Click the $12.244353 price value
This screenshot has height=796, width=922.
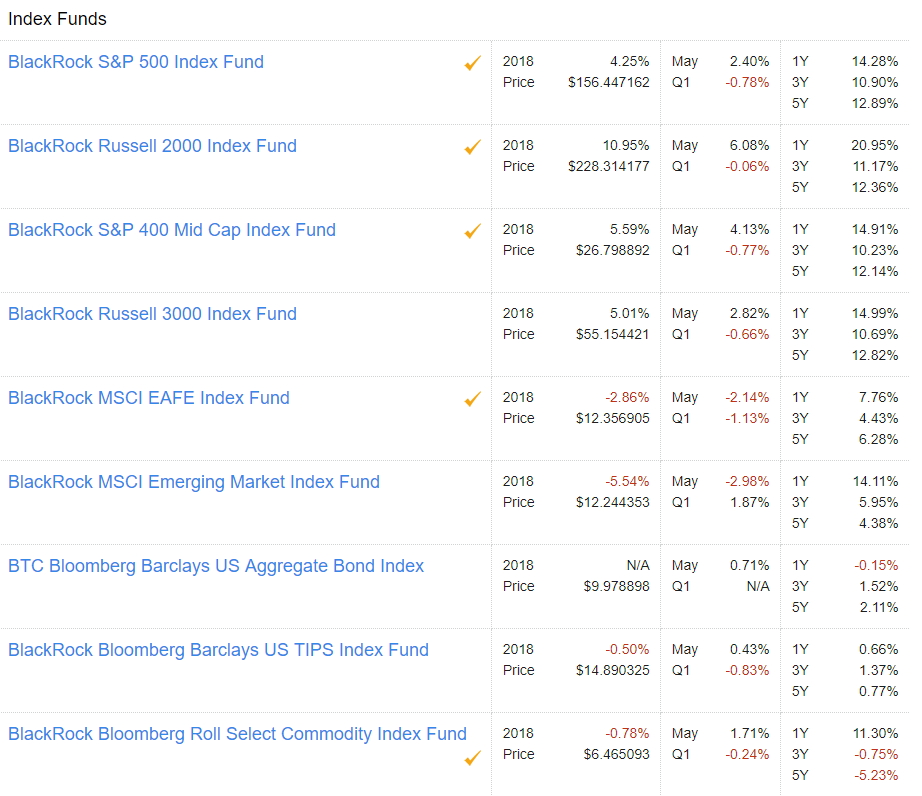(613, 503)
